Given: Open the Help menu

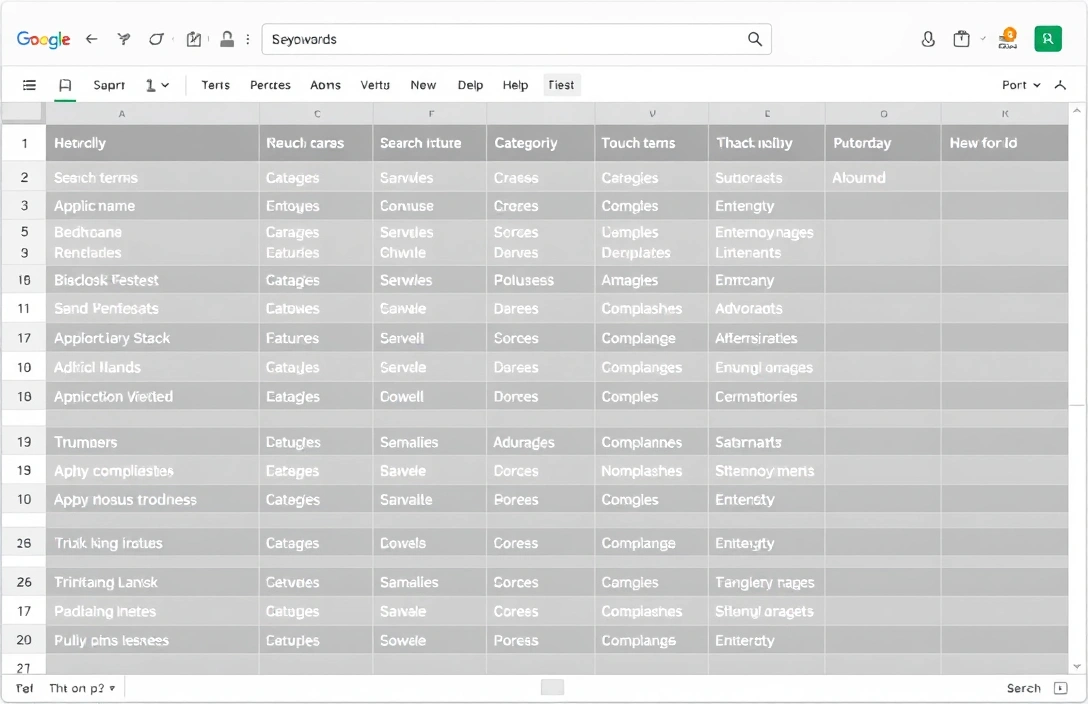Looking at the screenshot, I should (515, 85).
